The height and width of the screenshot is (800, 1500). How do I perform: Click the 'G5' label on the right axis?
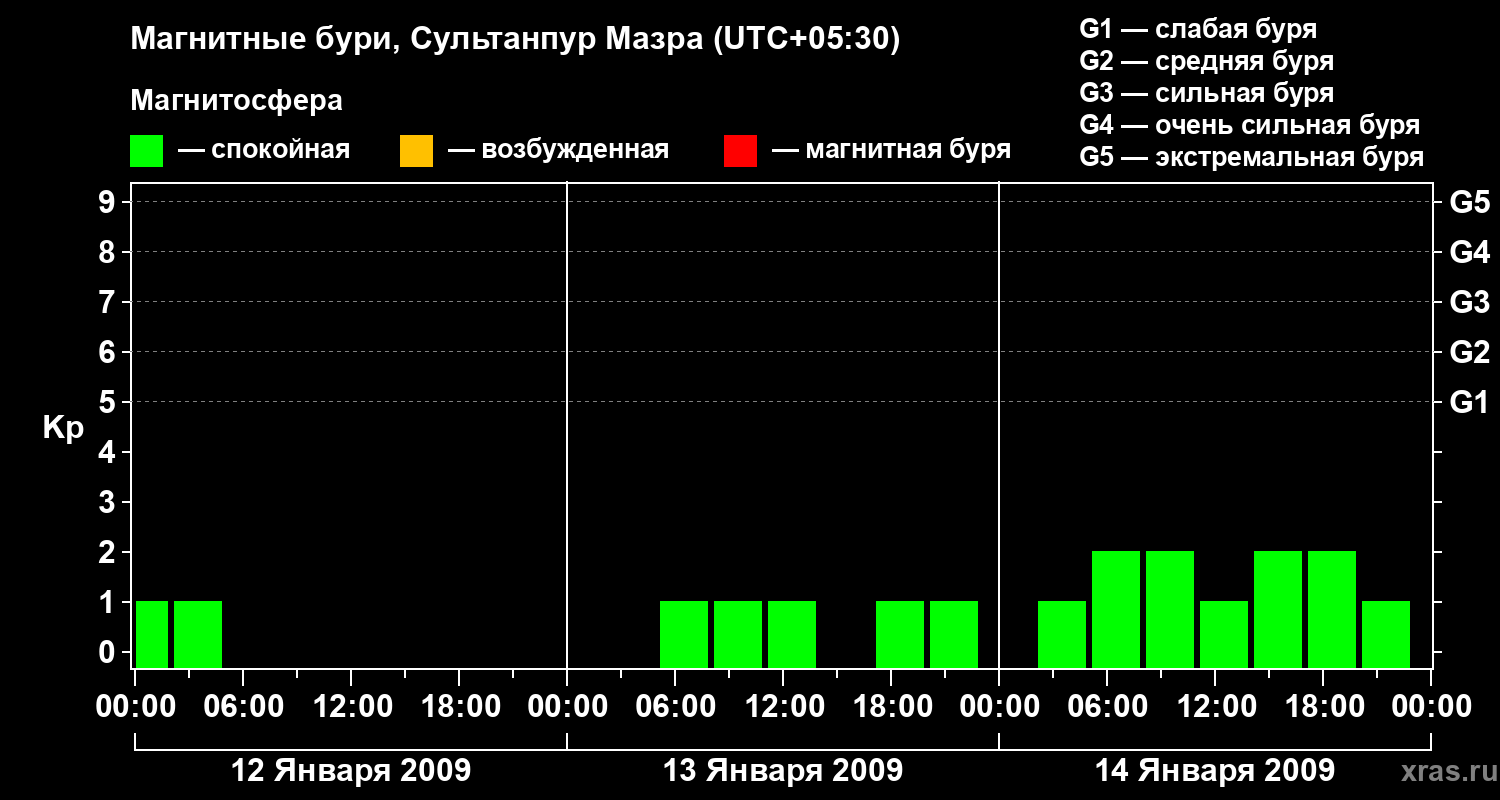click(1469, 202)
